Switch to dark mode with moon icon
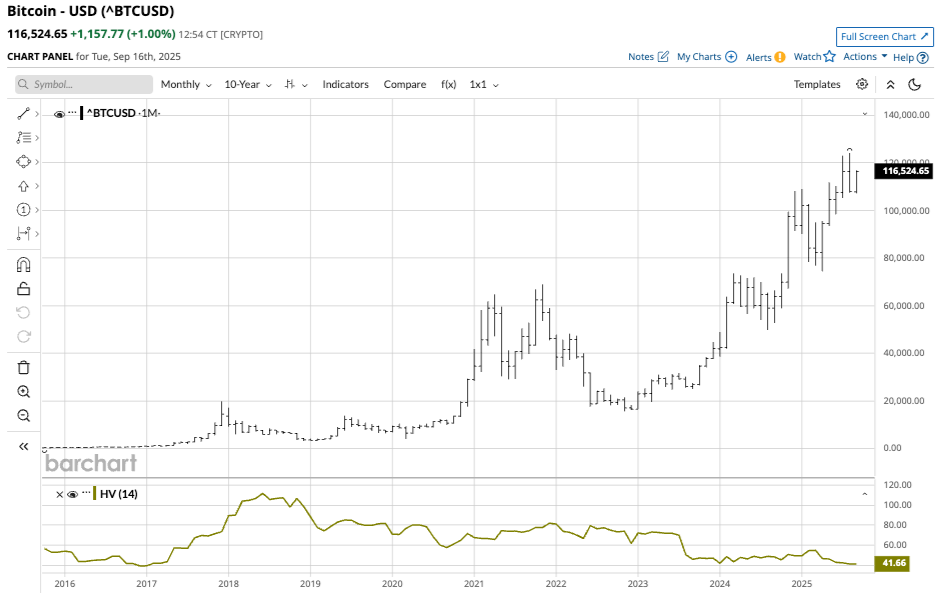This screenshot has width=935, height=593. click(914, 84)
